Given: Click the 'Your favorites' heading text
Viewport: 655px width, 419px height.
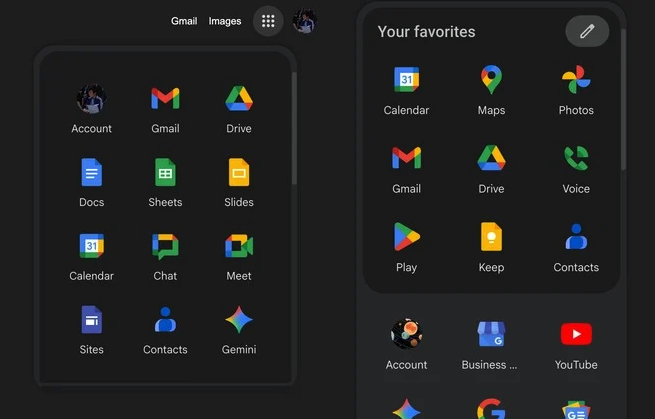Looking at the screenshot, I should [427, 32].
